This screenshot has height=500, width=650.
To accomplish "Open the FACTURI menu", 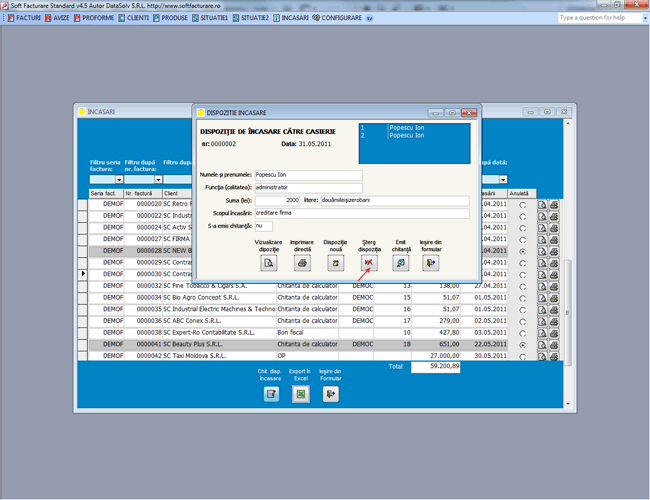I will (x=24, y=18).
